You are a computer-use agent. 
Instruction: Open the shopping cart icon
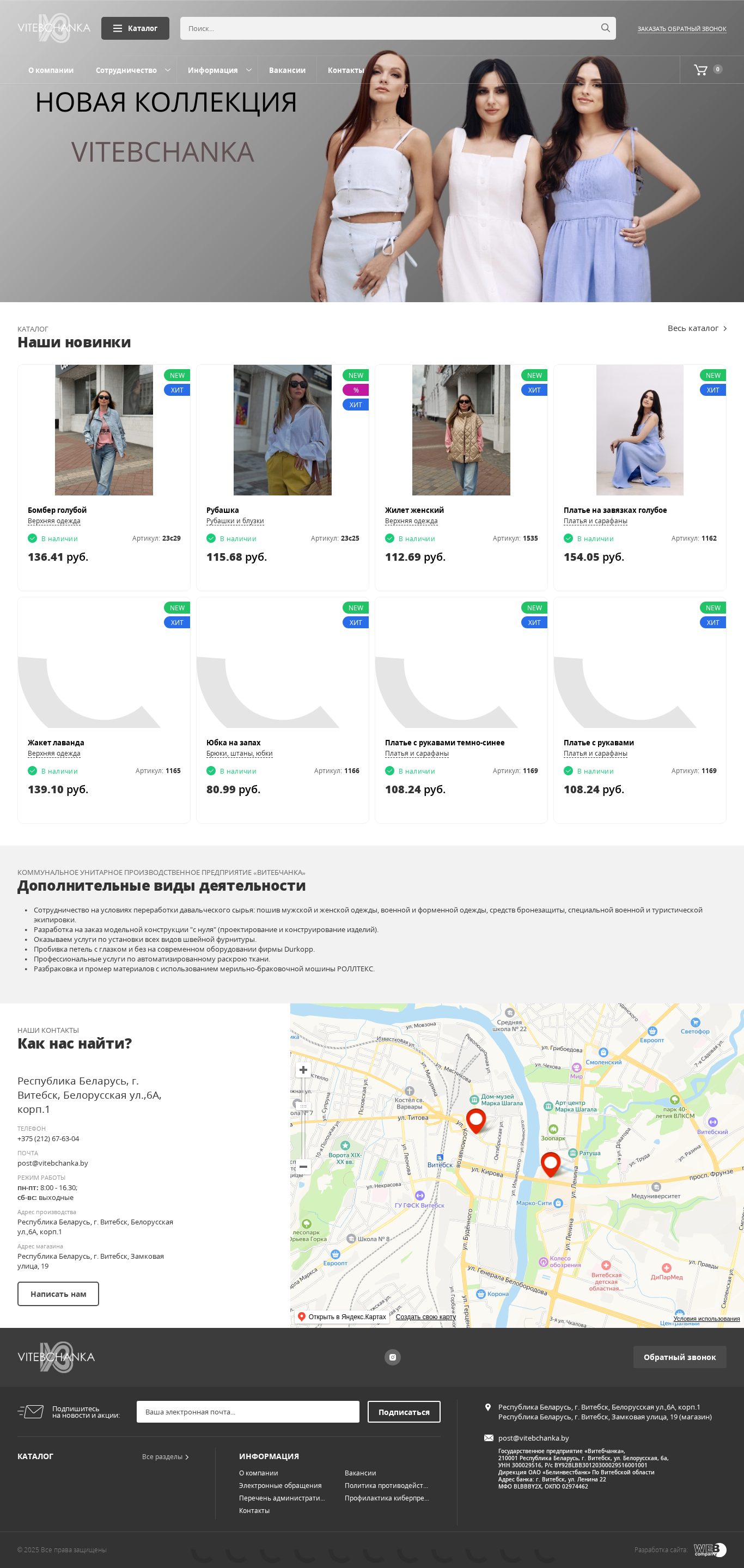(701, 70)
